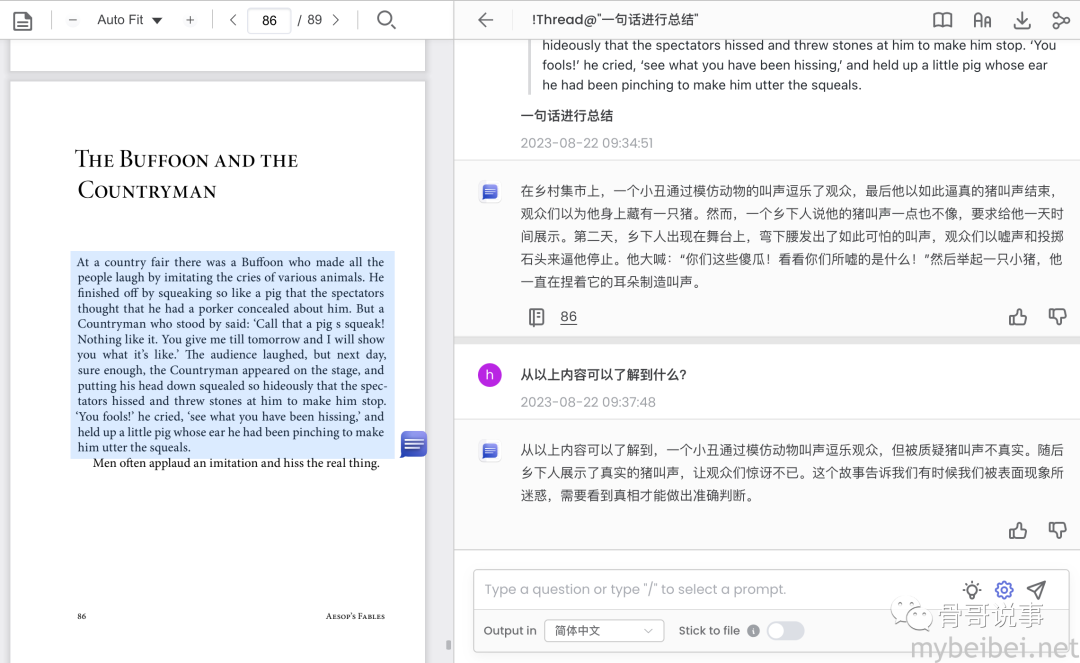Click the share icon in the thread header
The image size is (1080, 663).
point(1061,21)
